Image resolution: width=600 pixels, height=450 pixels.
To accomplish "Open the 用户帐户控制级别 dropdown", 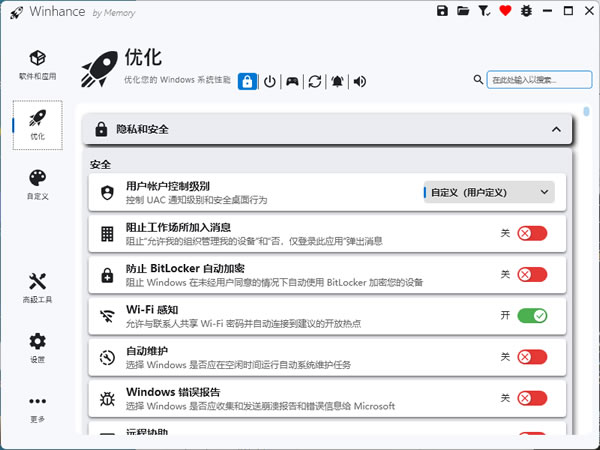I will pos(489,192).
